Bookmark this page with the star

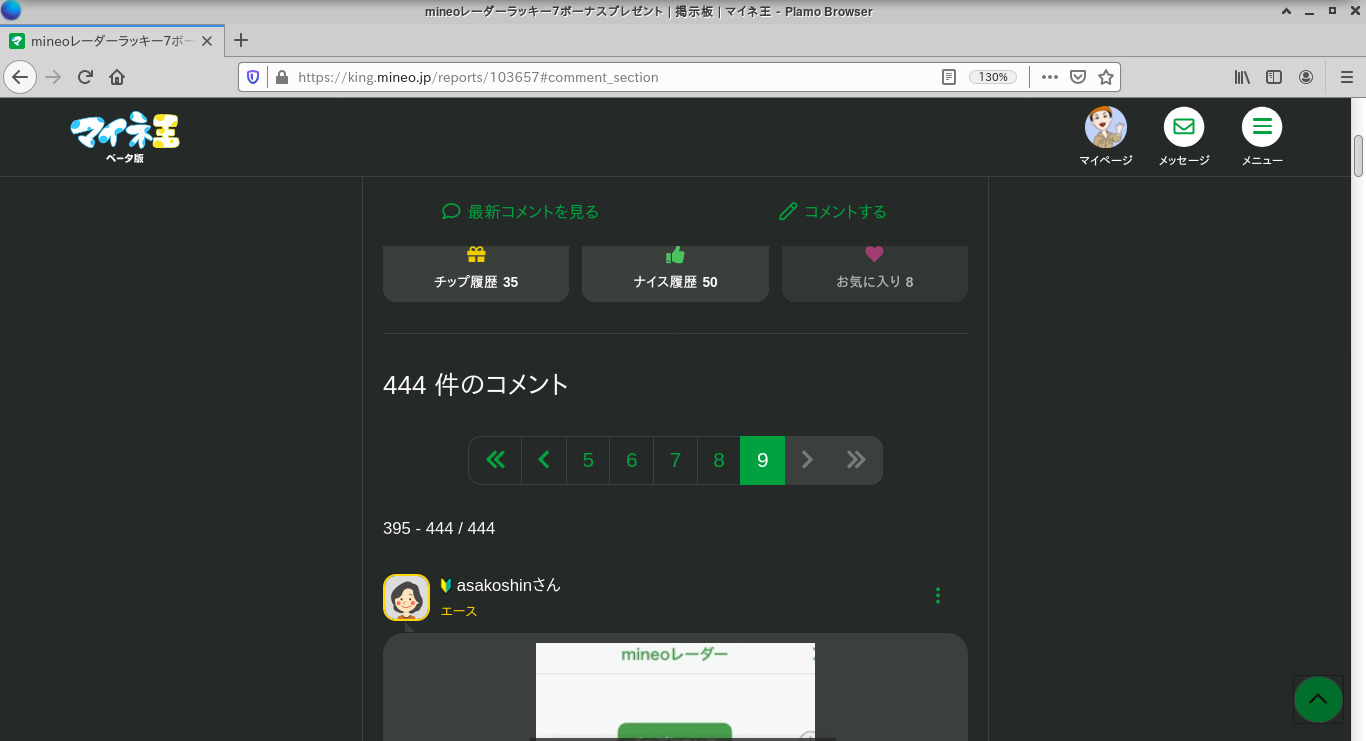coord(1106,77)
